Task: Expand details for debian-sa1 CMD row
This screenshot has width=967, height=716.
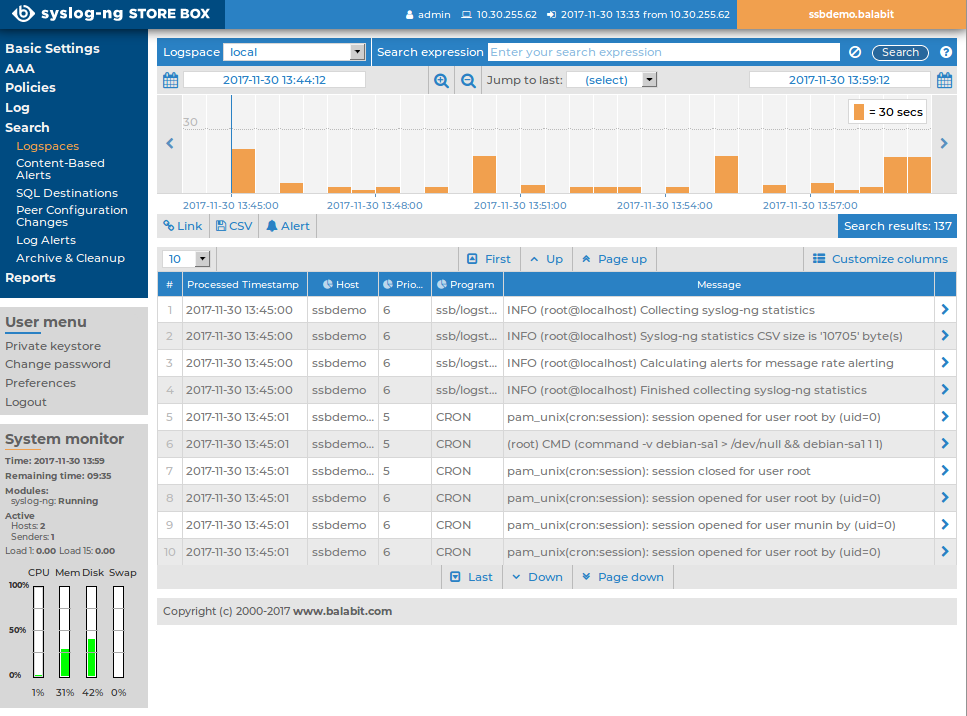Action: coord(945,444)
